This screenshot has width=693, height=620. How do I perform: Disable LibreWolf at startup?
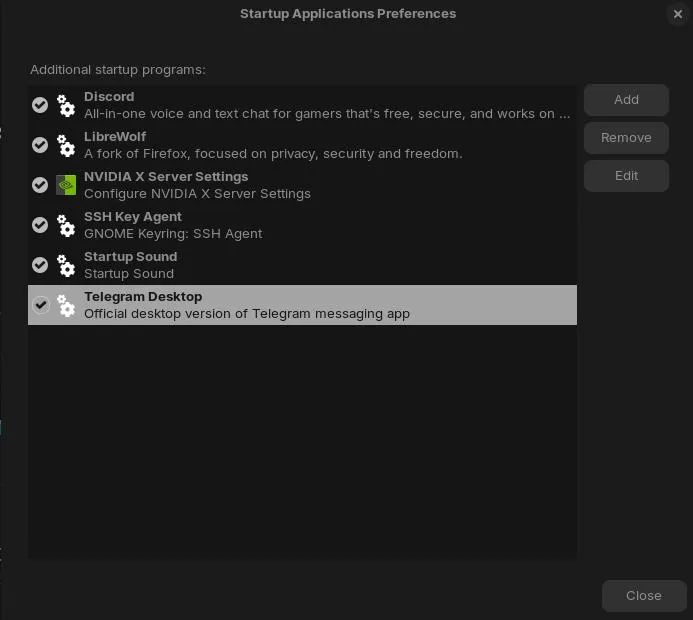pos(40,145)
